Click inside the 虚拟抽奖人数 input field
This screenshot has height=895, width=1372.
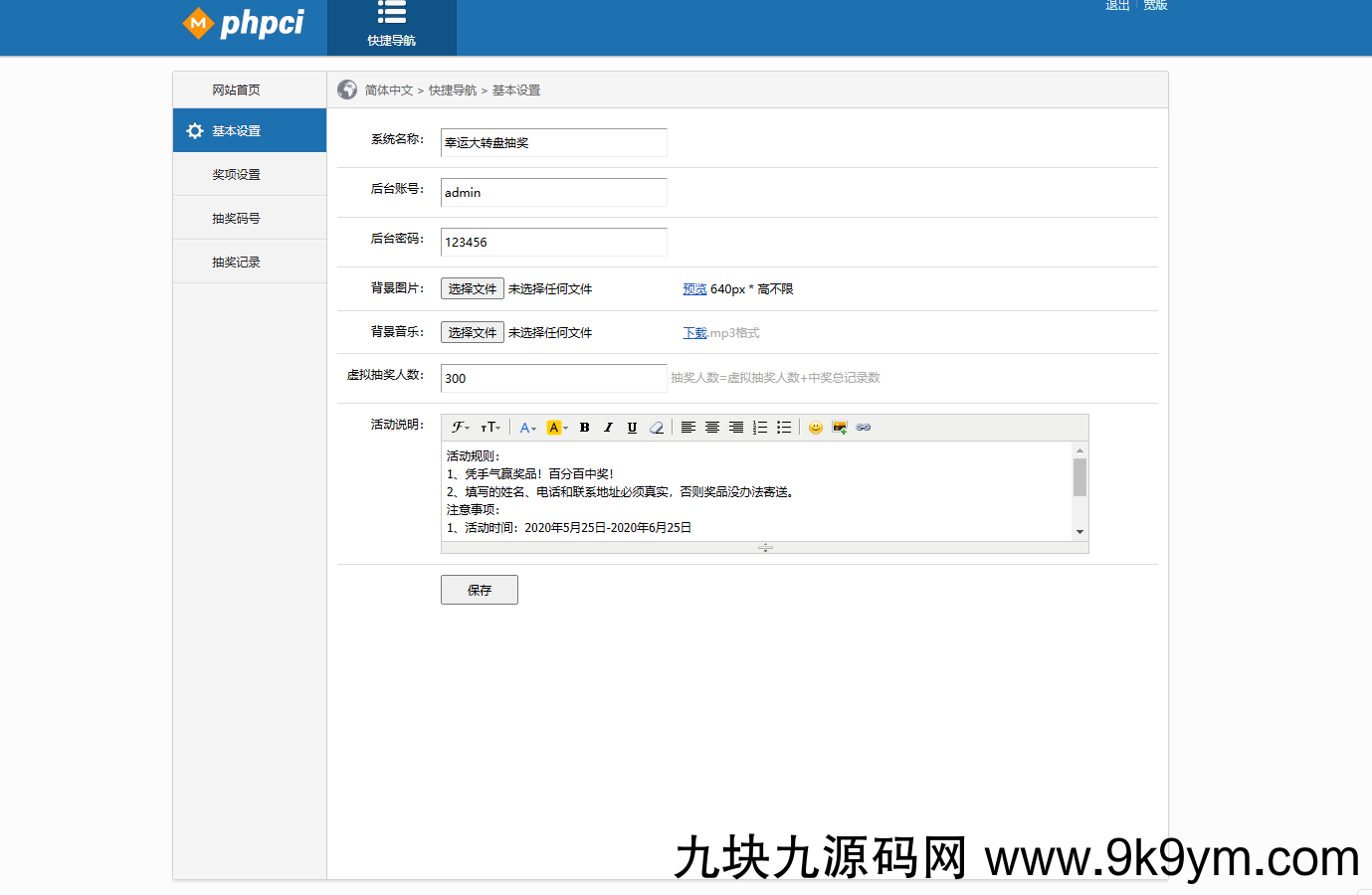553,378
